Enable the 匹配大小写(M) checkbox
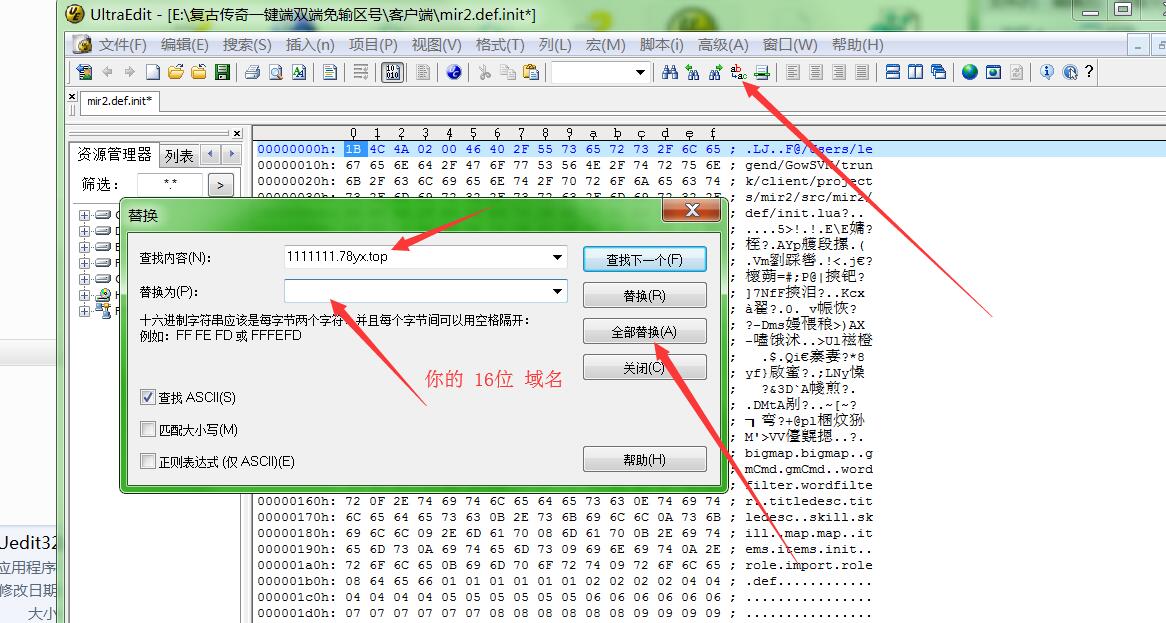Screen dimensions: 1166x623 click(x=147, y=429)
